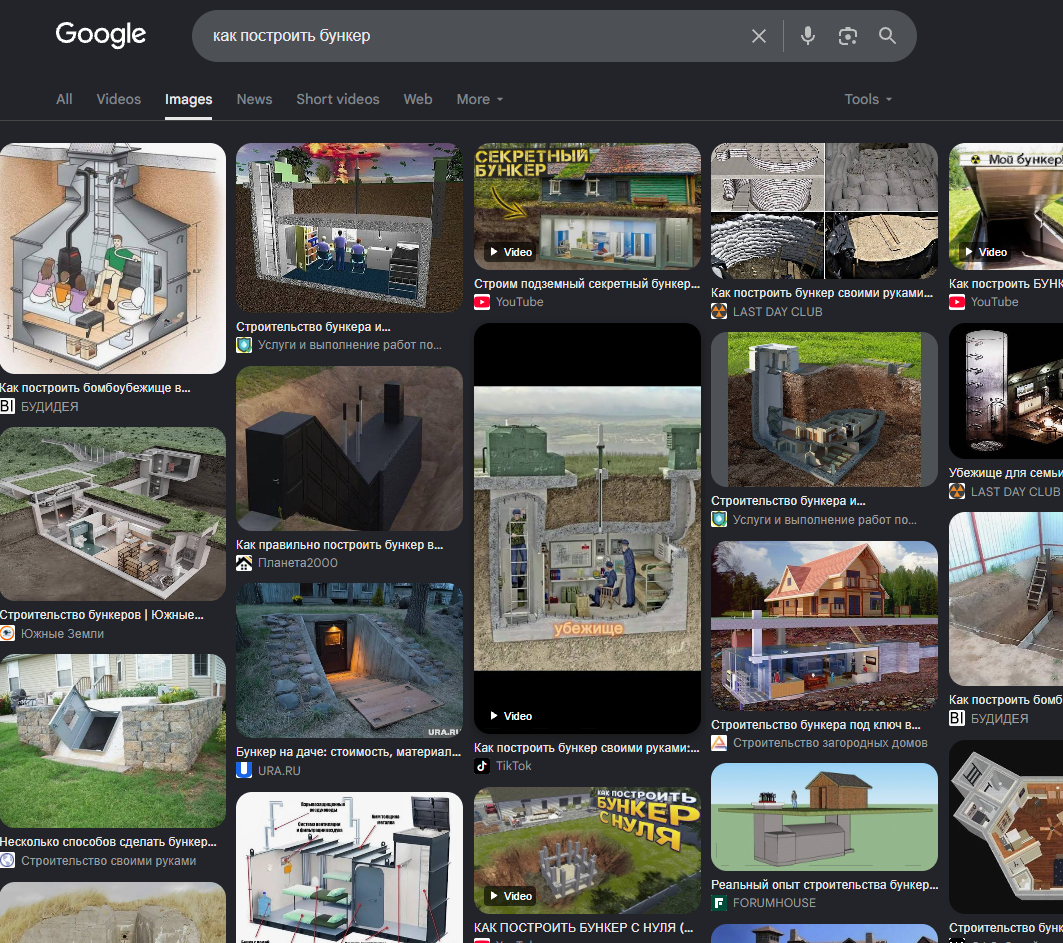Click YouTube icon under 'Строим подземный секретный бункер'
The height and width of the screenshot is (943, 1063).
(x=482, y=302)
